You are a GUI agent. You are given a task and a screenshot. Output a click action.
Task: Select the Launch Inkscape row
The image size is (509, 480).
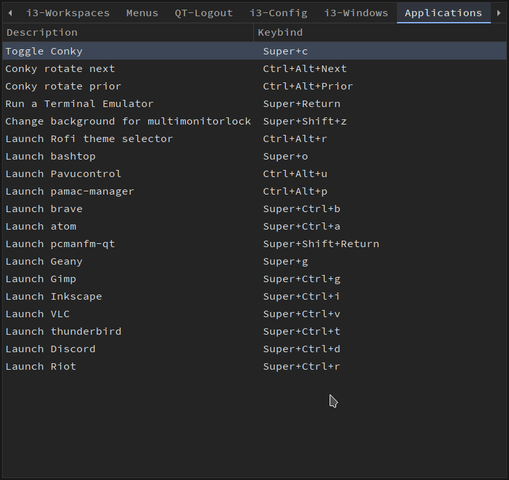coord(255,297)
